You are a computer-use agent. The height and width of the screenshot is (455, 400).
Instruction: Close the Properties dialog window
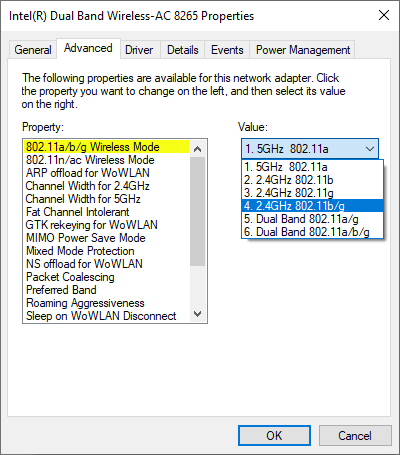(384, 15)
